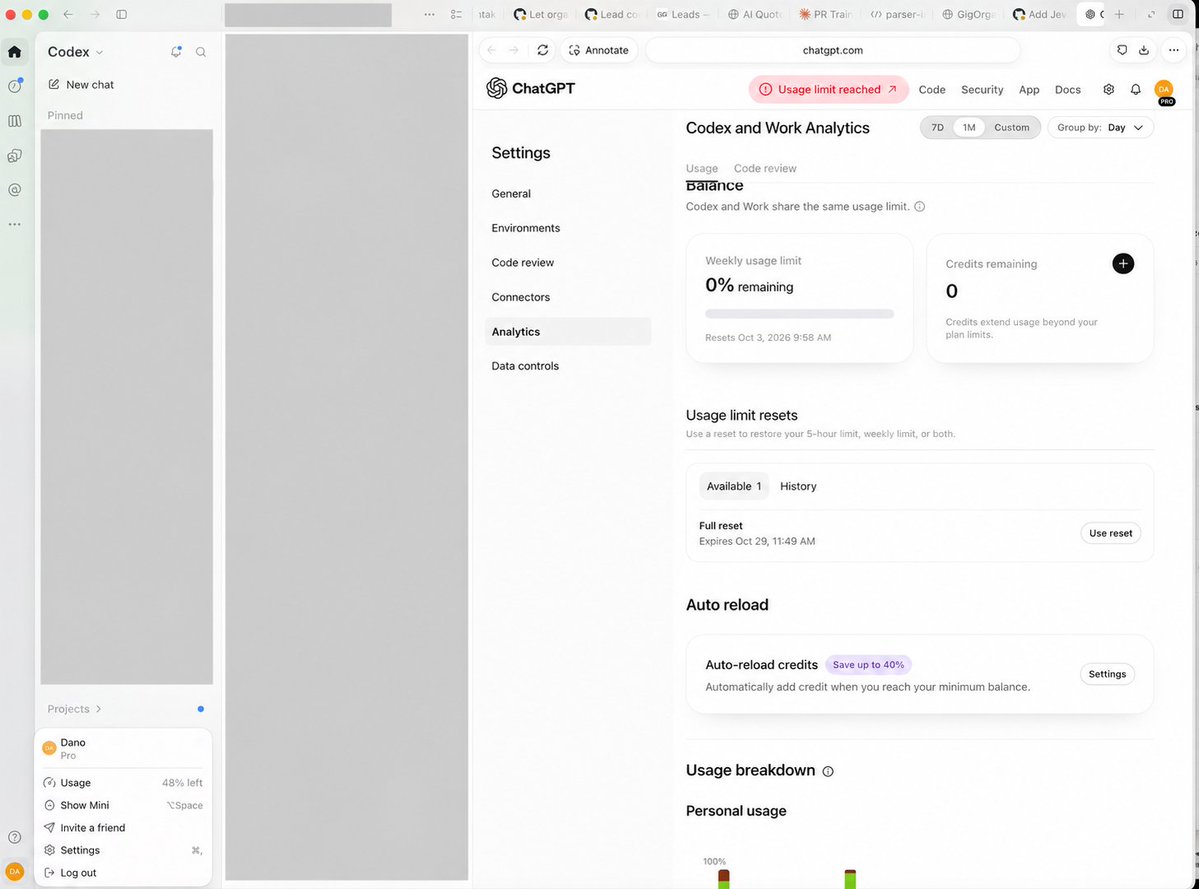Select the 7D time range
The width and height of the screenshot is (1199, 889).
click(x=937, y=128)
